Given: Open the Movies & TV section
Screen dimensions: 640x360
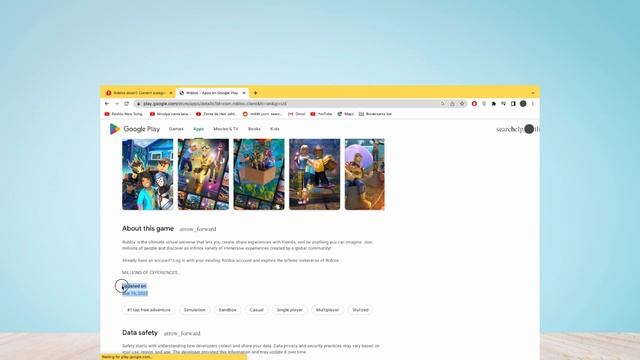Looking at the screenshot, I should pos(226,129).
